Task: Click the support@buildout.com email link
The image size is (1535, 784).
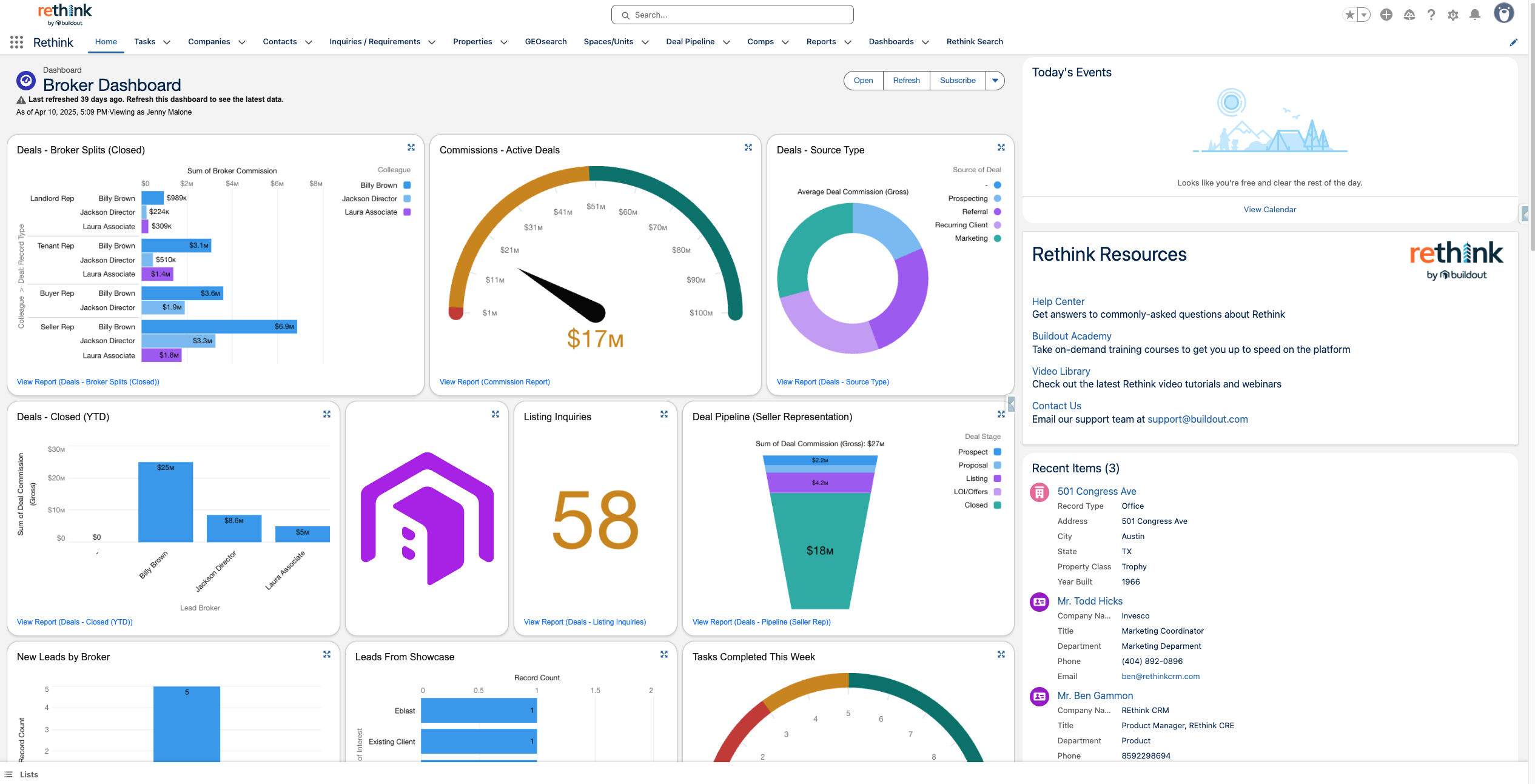Action: point(1197,419)
